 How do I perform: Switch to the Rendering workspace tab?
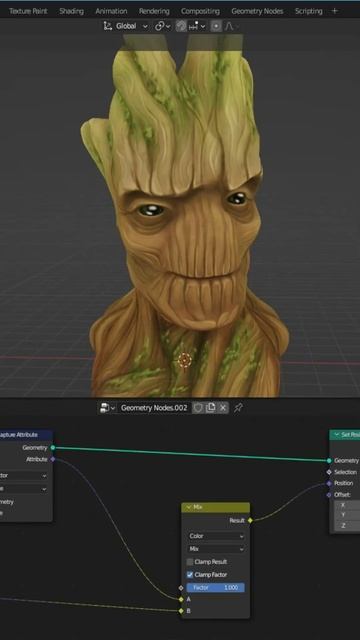coord(154,11)
